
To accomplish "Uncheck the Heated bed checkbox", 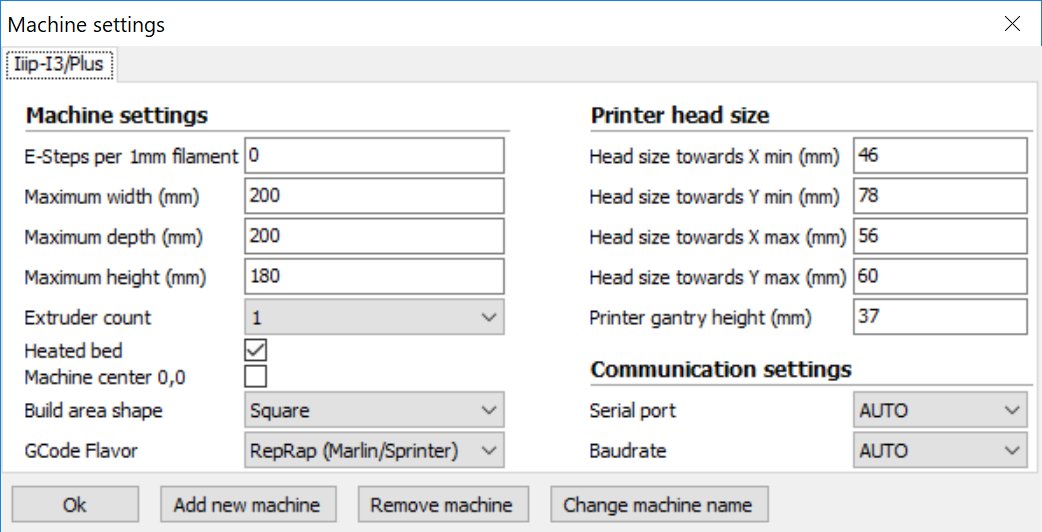I will tap(256, 350).
